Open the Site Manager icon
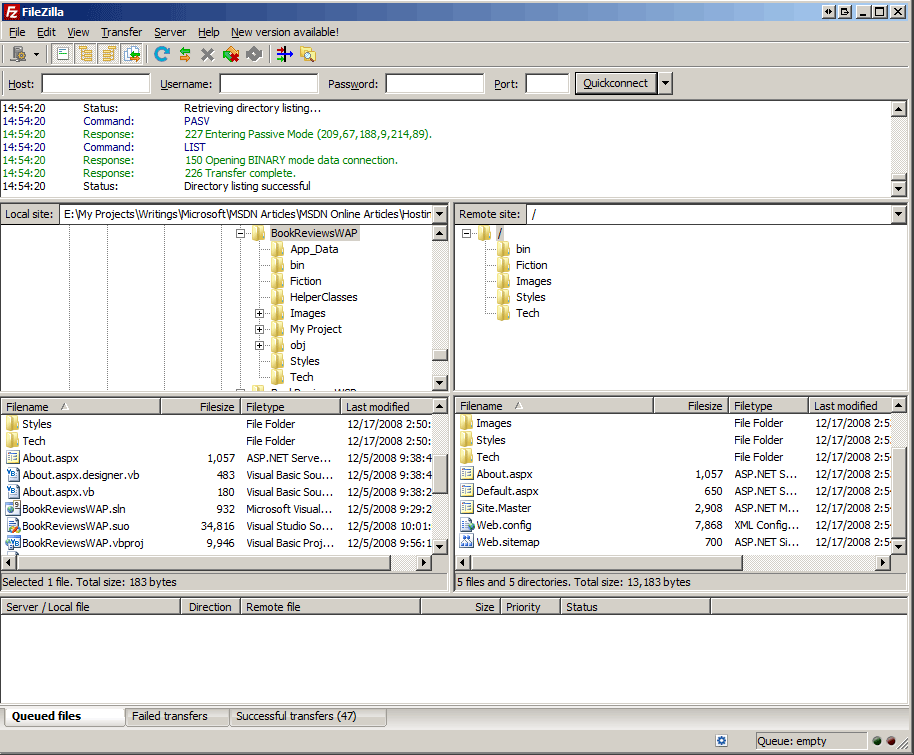The image size is (914, 755). coord(17,55)
